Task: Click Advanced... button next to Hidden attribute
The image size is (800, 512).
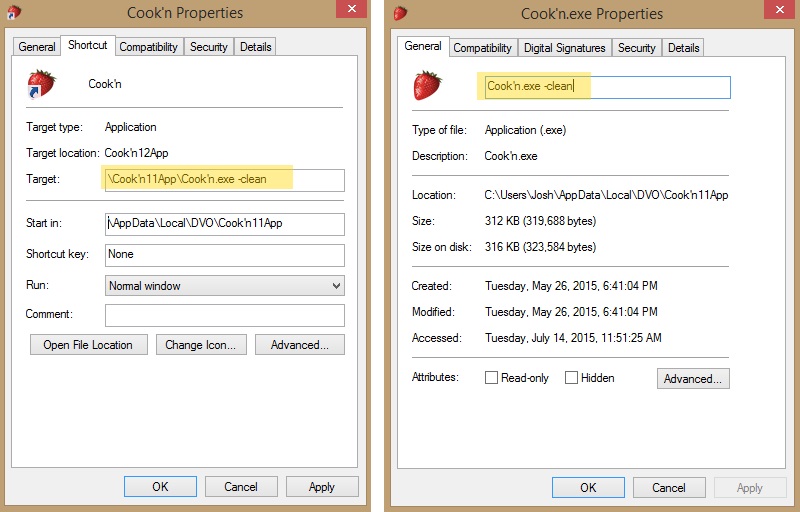Action: 693,378
